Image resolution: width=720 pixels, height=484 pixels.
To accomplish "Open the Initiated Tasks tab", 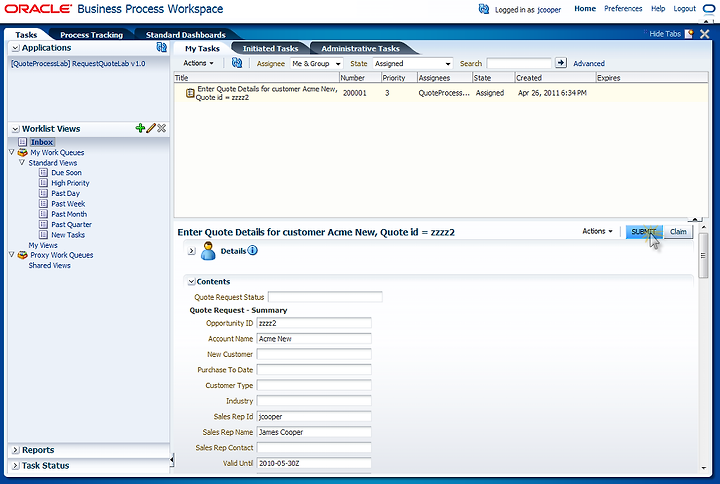I will pyautogui.click(x=270, y=48).
